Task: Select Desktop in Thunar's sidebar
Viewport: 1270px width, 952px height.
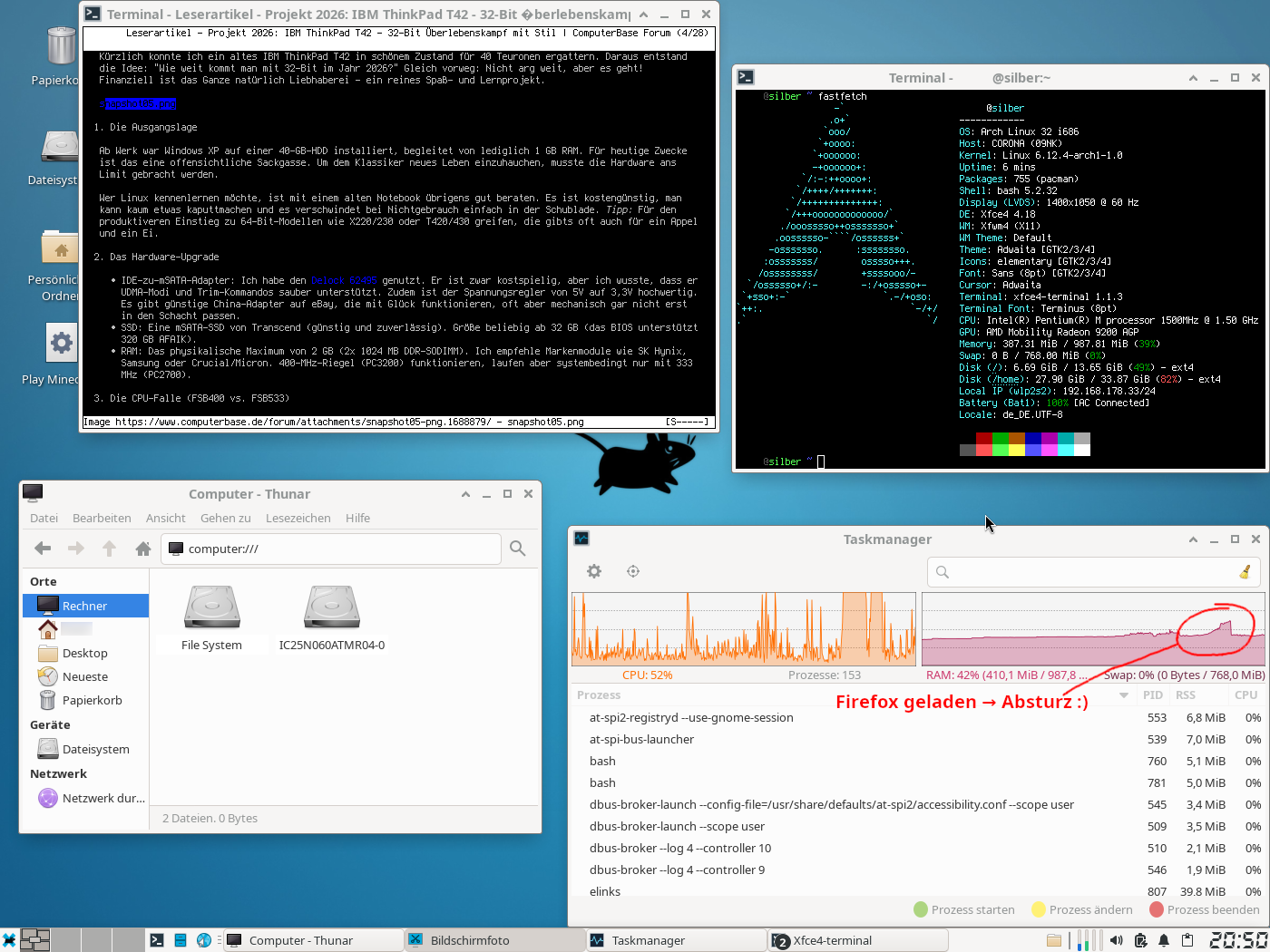Action: point(85,653)
